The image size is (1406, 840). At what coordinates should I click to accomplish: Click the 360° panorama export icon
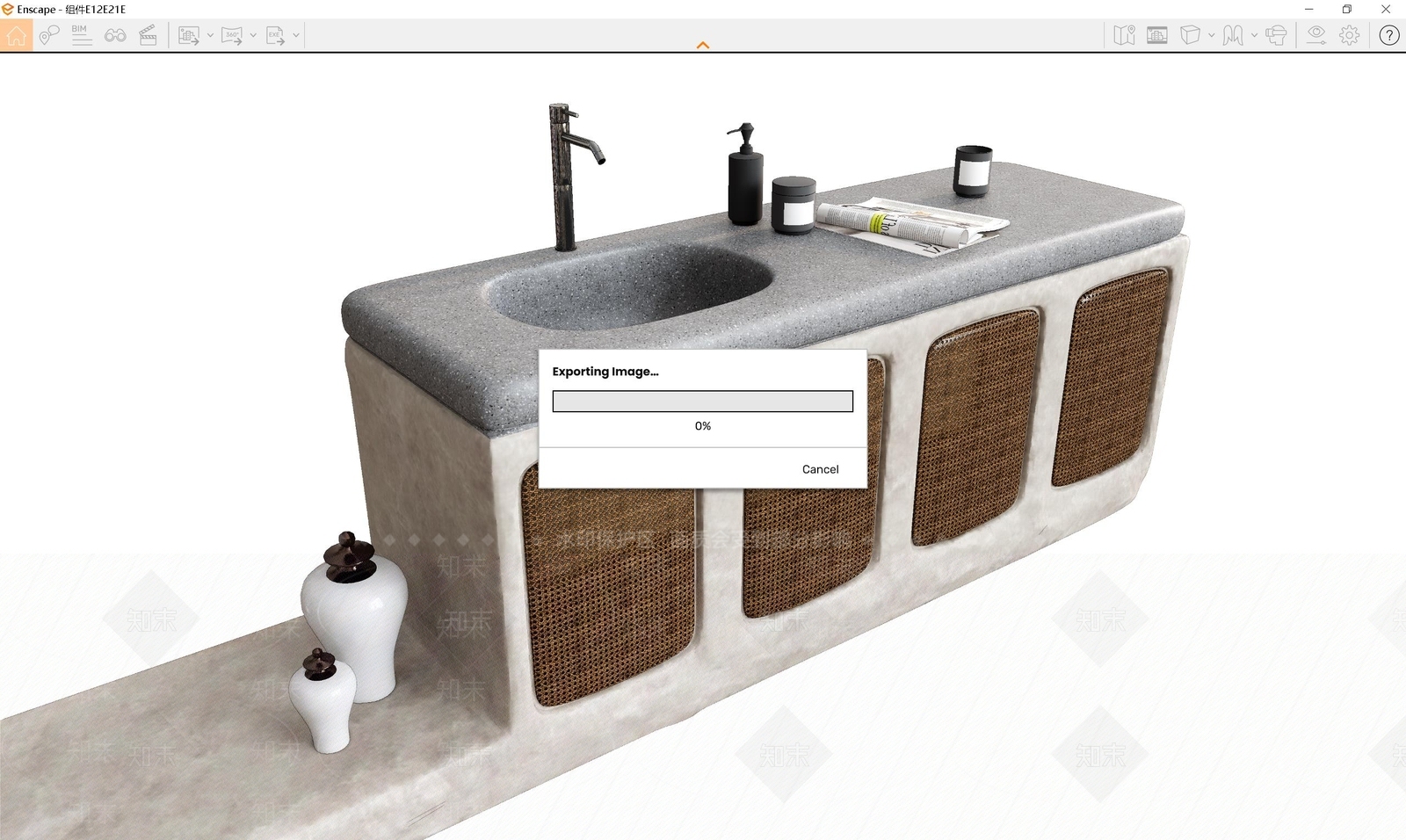click(x=231, y=35)
